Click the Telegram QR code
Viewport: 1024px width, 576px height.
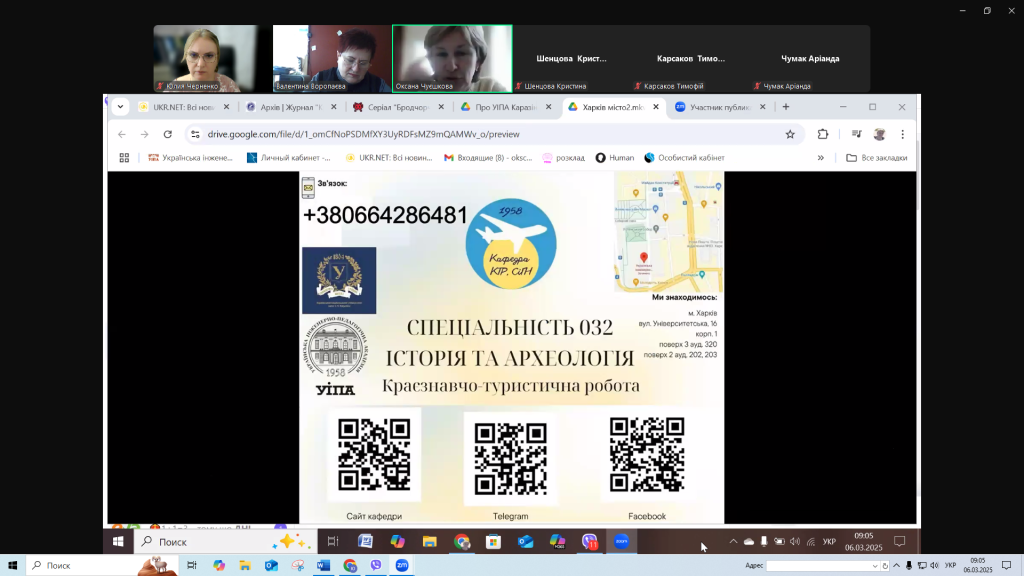pyautogui.click(x=511, y=458)
